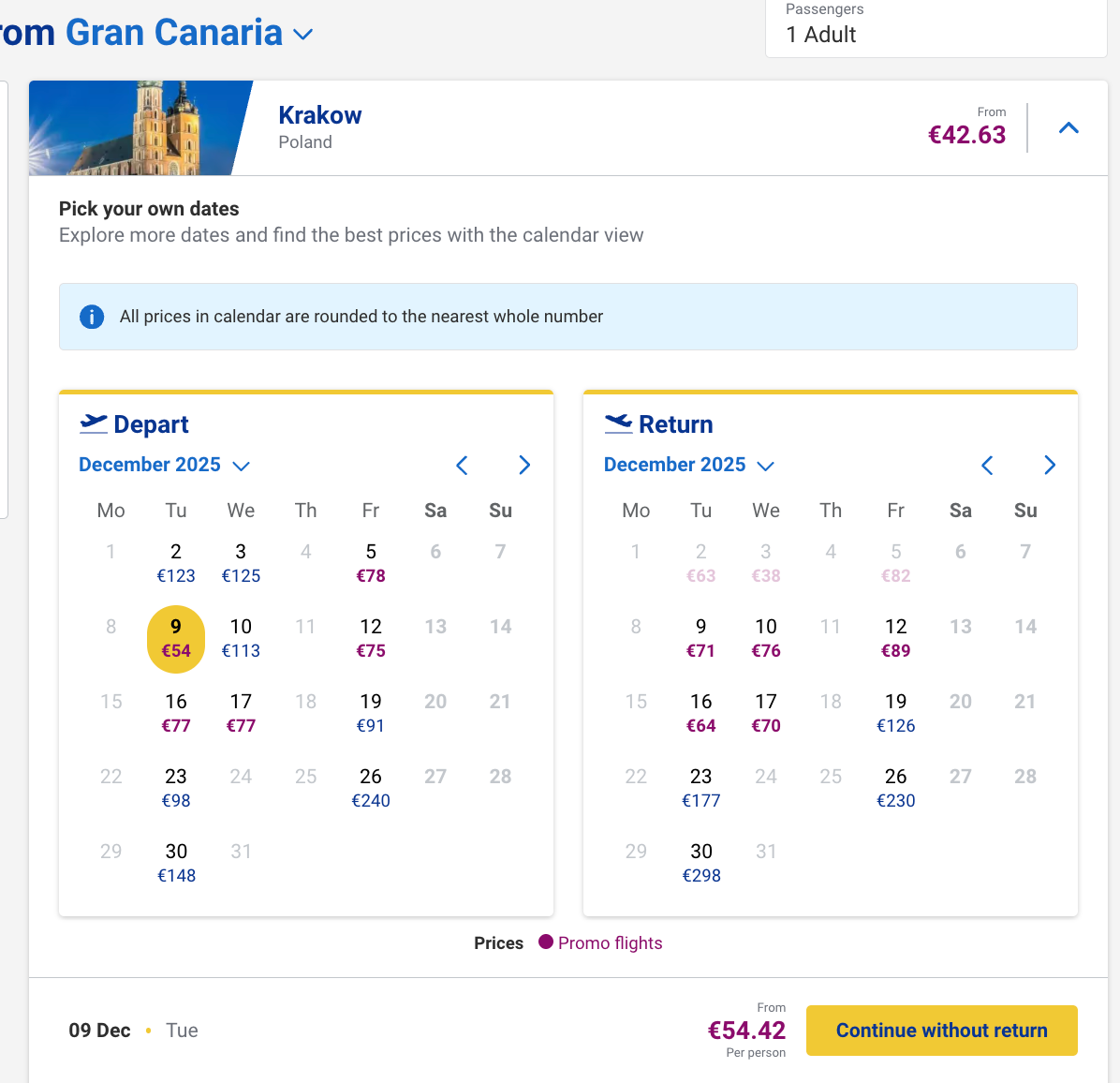Click the blue info icon in notice
This screenshot has height=1083, width=1120.
tap(92, 317)
